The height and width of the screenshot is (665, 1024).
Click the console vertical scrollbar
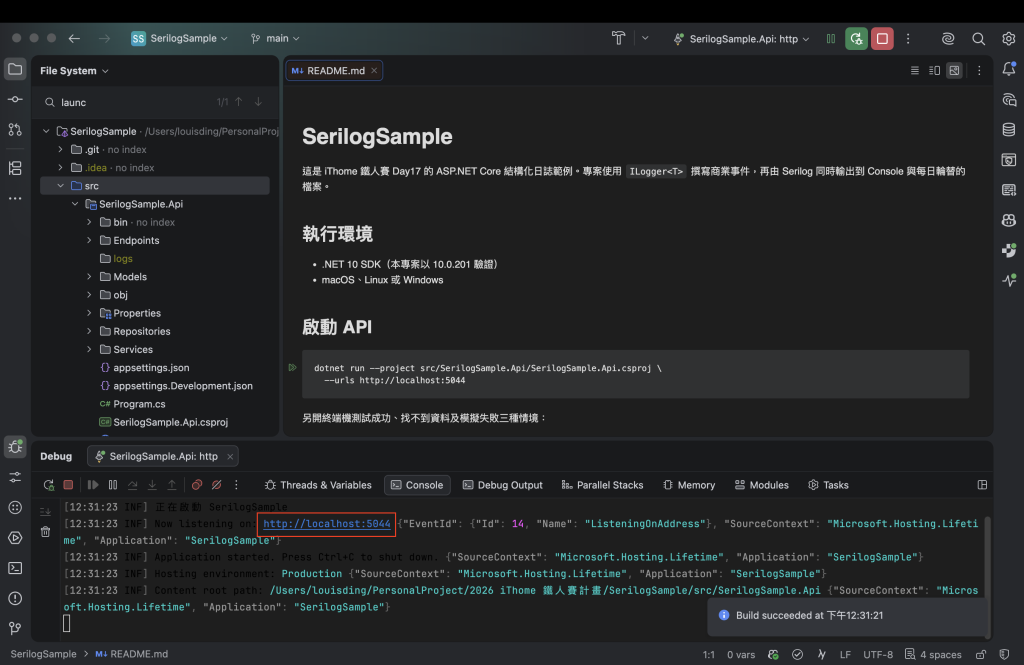pyautogui.click(x=987, y=575)
